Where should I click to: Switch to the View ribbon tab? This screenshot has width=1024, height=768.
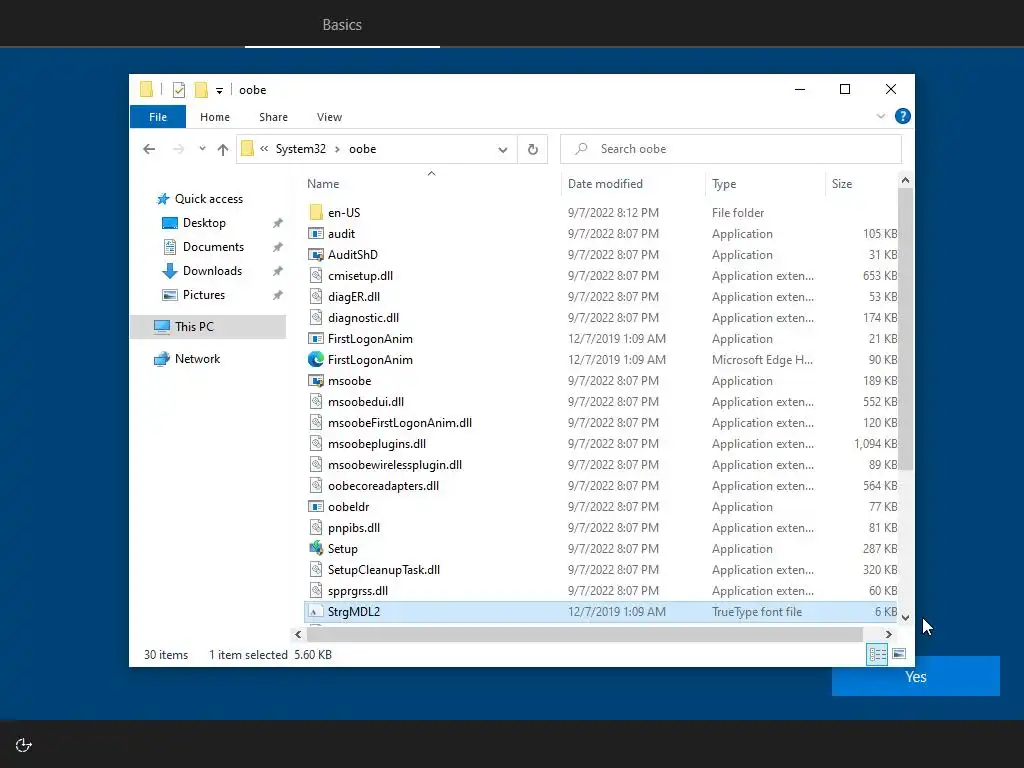point(329,117)
